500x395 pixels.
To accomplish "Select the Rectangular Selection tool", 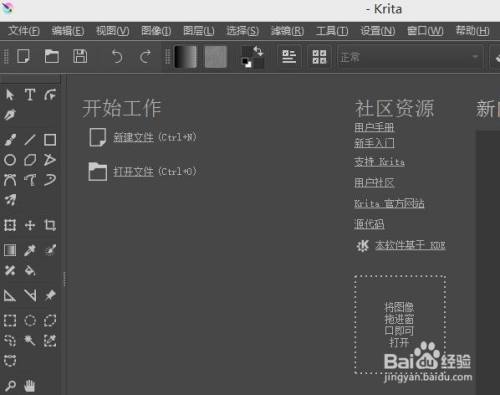I will click(x=10, y=321).
